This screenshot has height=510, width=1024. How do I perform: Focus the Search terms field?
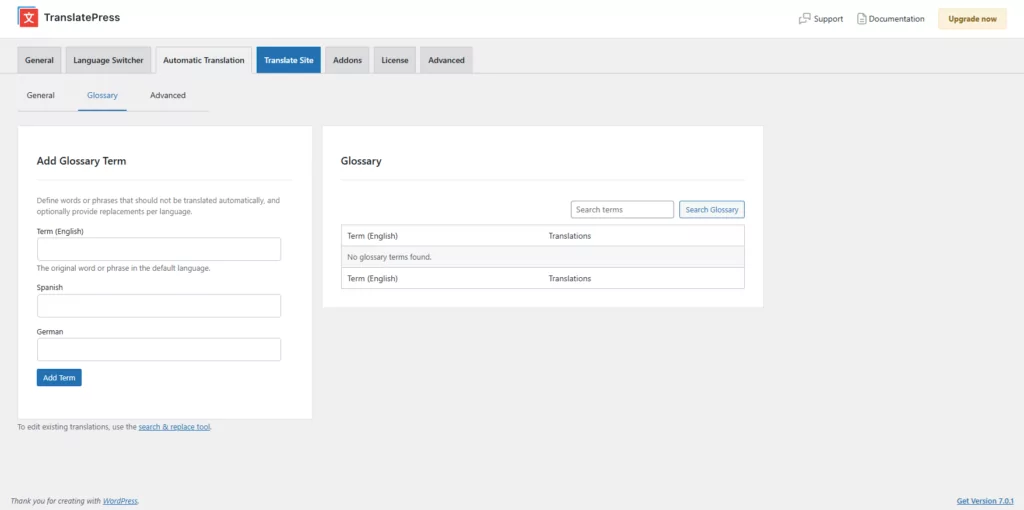point(622,210)
